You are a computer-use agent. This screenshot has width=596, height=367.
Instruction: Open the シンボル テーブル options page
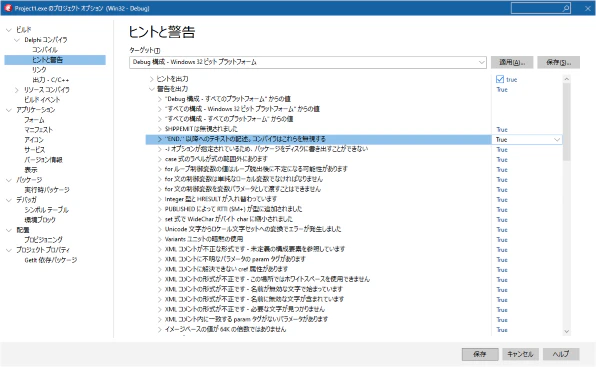(x=46, y=210)
